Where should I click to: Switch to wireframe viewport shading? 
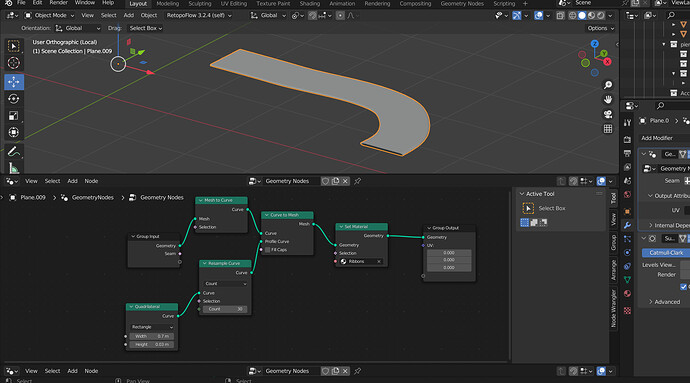tap(573, 15)
